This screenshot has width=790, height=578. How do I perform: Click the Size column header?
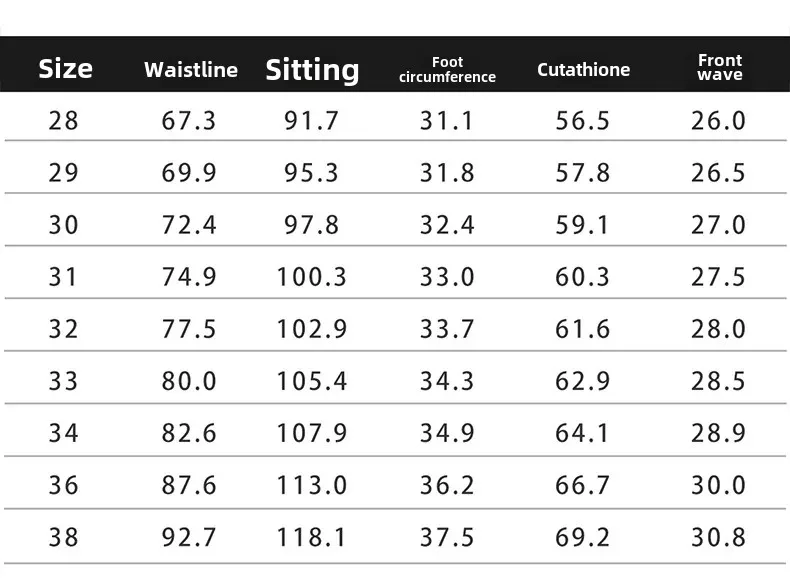(65, 68)
